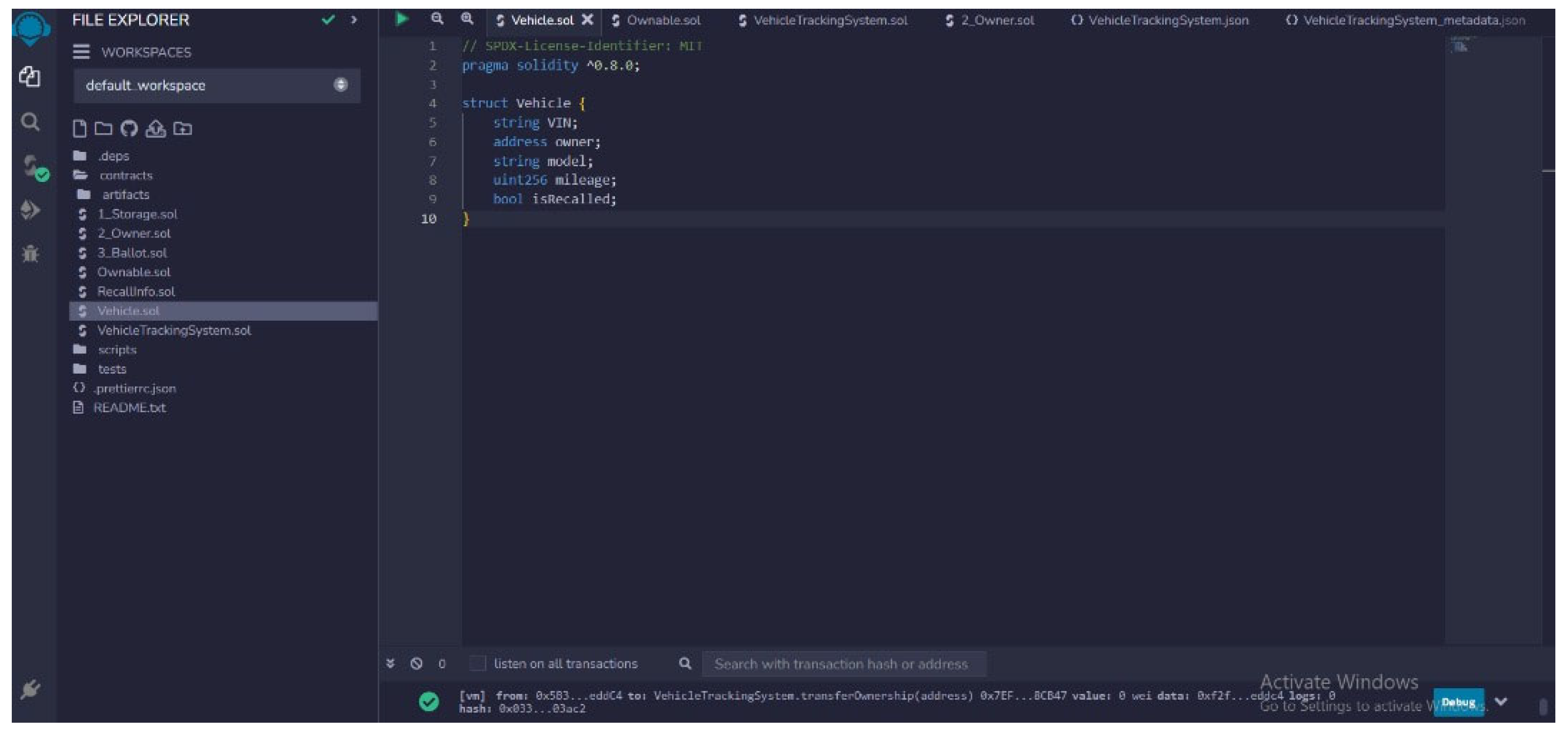
Task: Click the GitHub gist publish icon
Action: tap(129, 129)
